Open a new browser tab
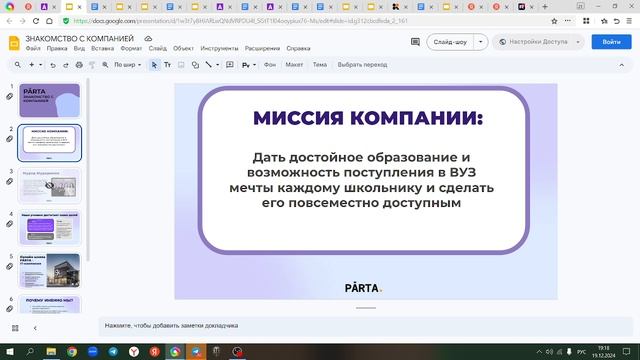 point(544,7)
